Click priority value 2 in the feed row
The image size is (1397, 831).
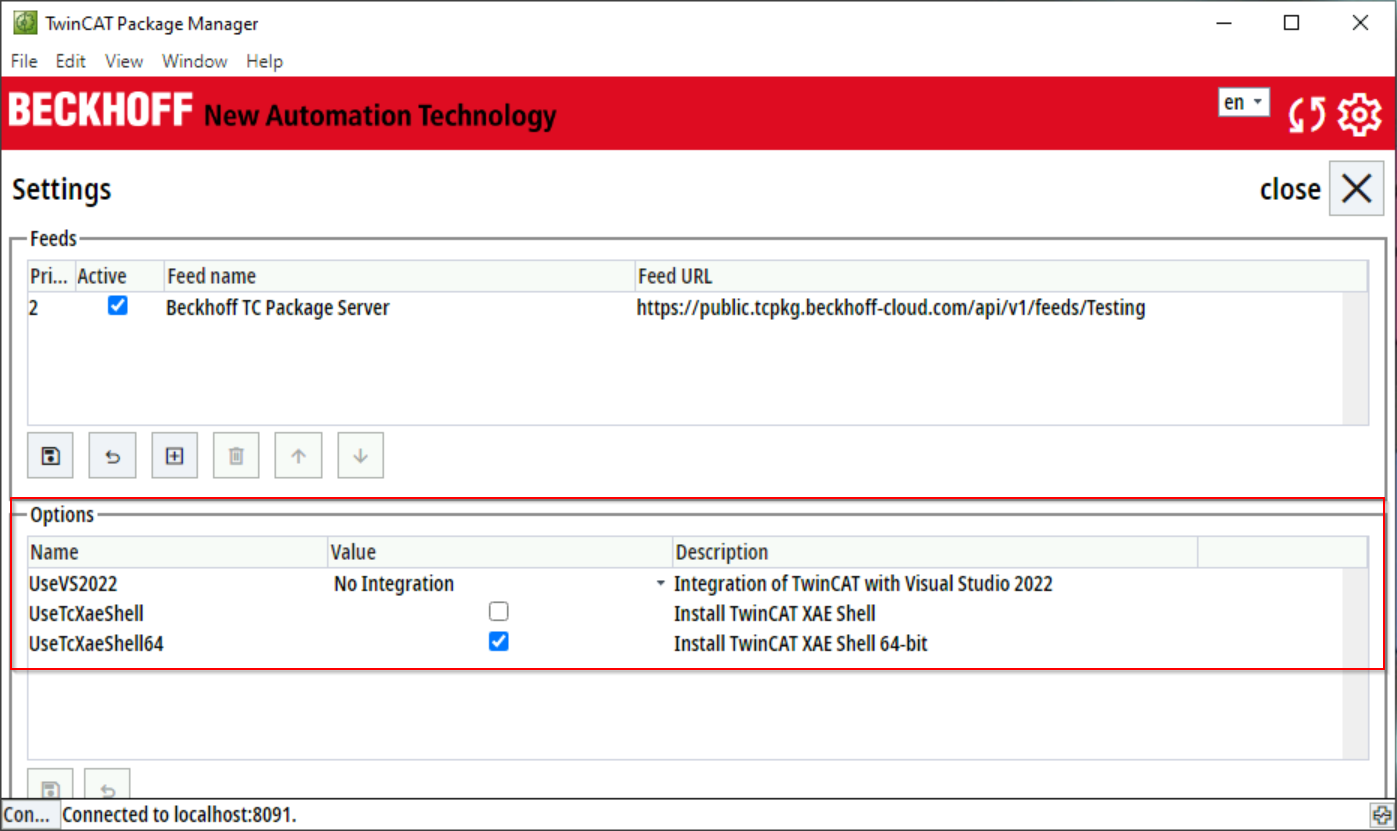pyautogui.click(x=34, y=308)
